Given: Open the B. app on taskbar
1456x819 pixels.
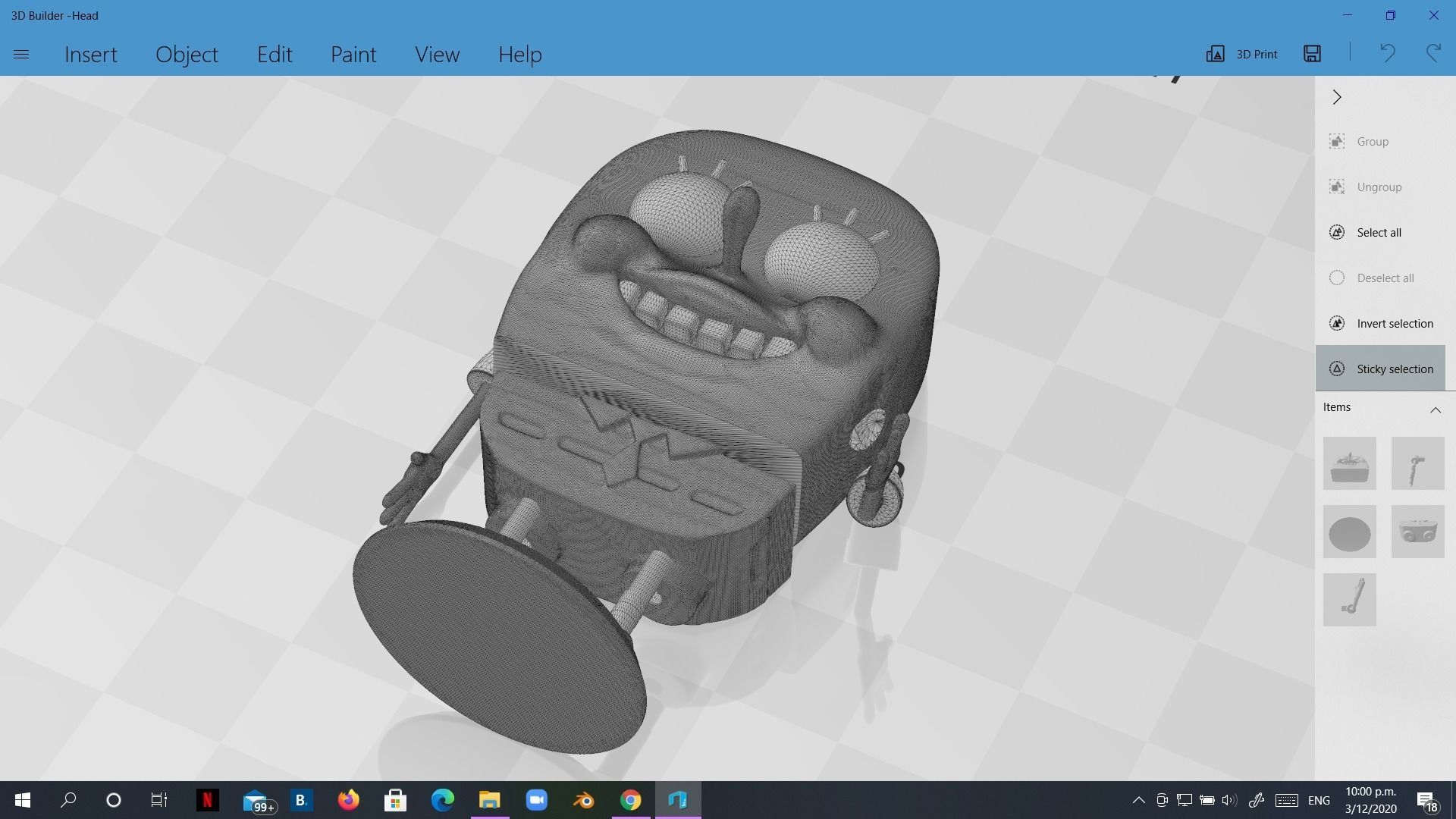Looking at the screenshot, I should tap(301, 800).
